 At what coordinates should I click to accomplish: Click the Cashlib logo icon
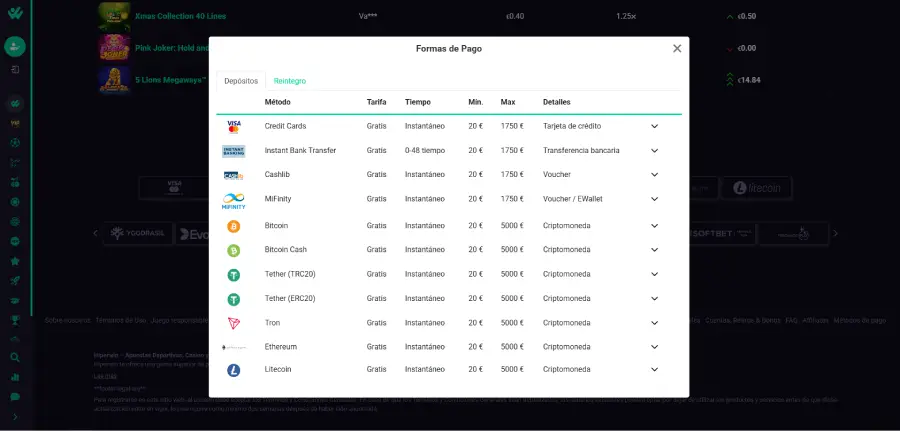pyautogui.click(x=234, y=175)
